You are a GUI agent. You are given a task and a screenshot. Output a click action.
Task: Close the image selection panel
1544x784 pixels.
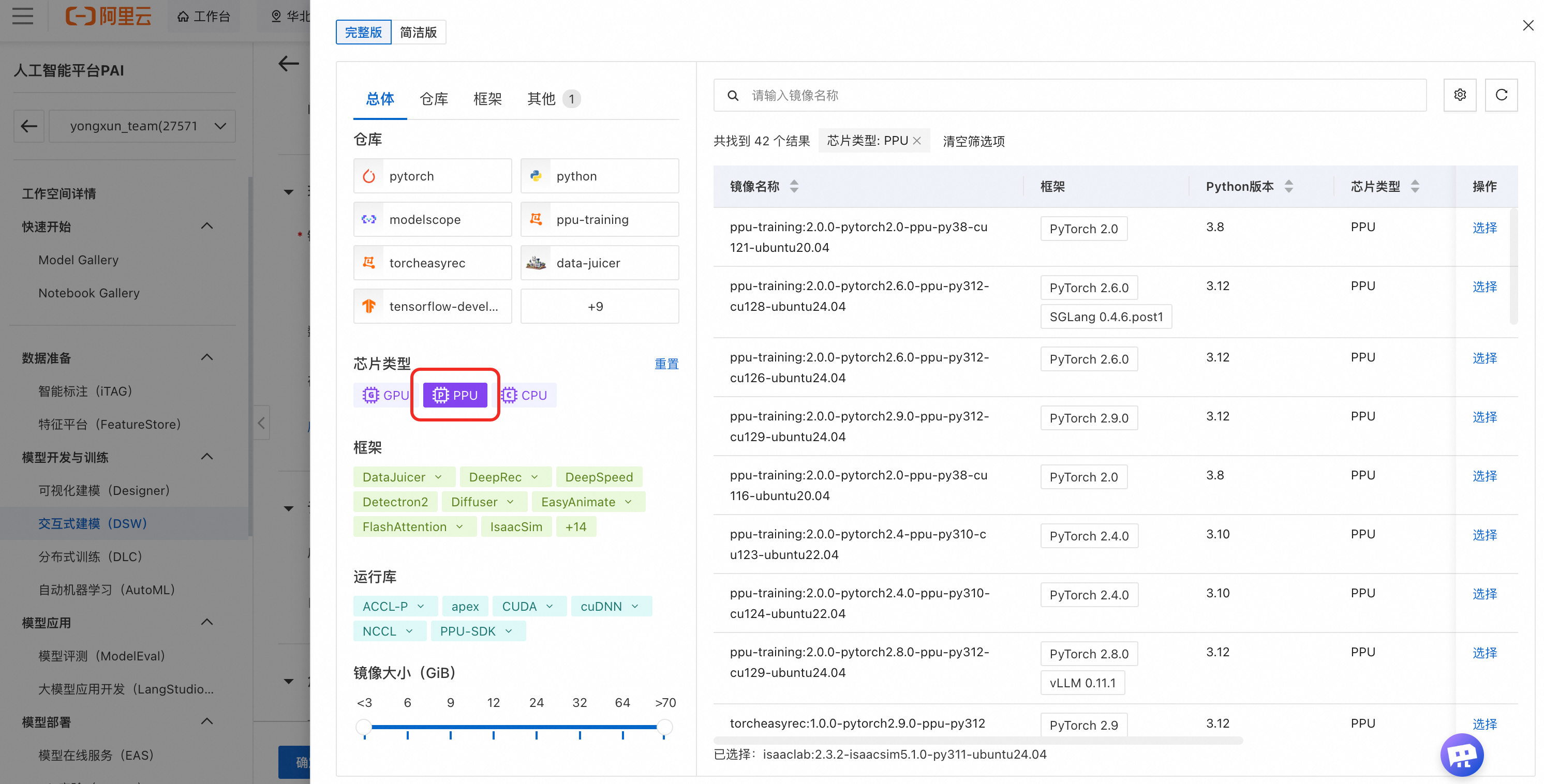tap(1528, 25)
